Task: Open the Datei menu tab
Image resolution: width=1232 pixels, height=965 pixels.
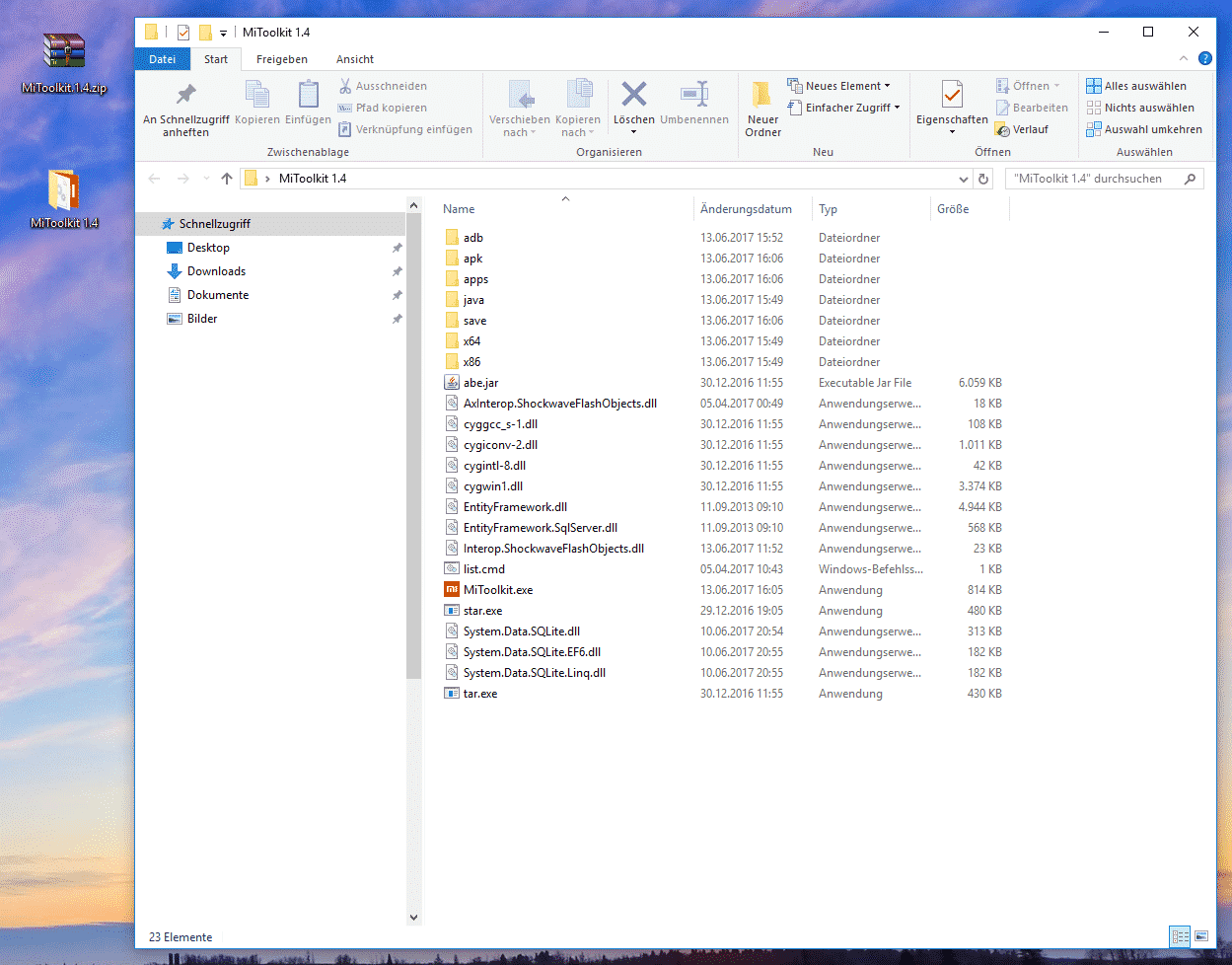Action: tap(163, 59)
